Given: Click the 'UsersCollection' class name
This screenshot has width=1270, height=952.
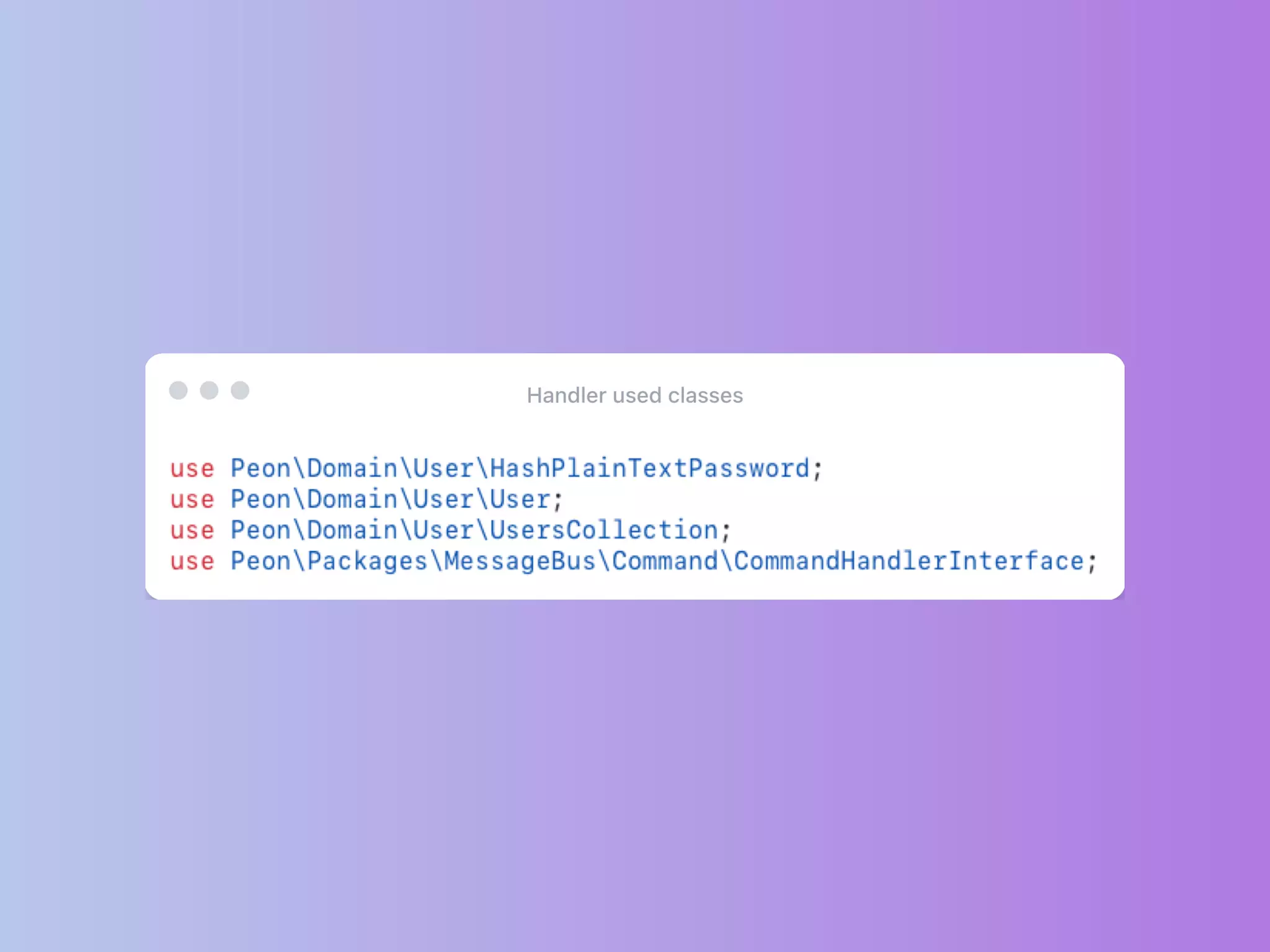Looking at the screenshot, I should (604, 530).
